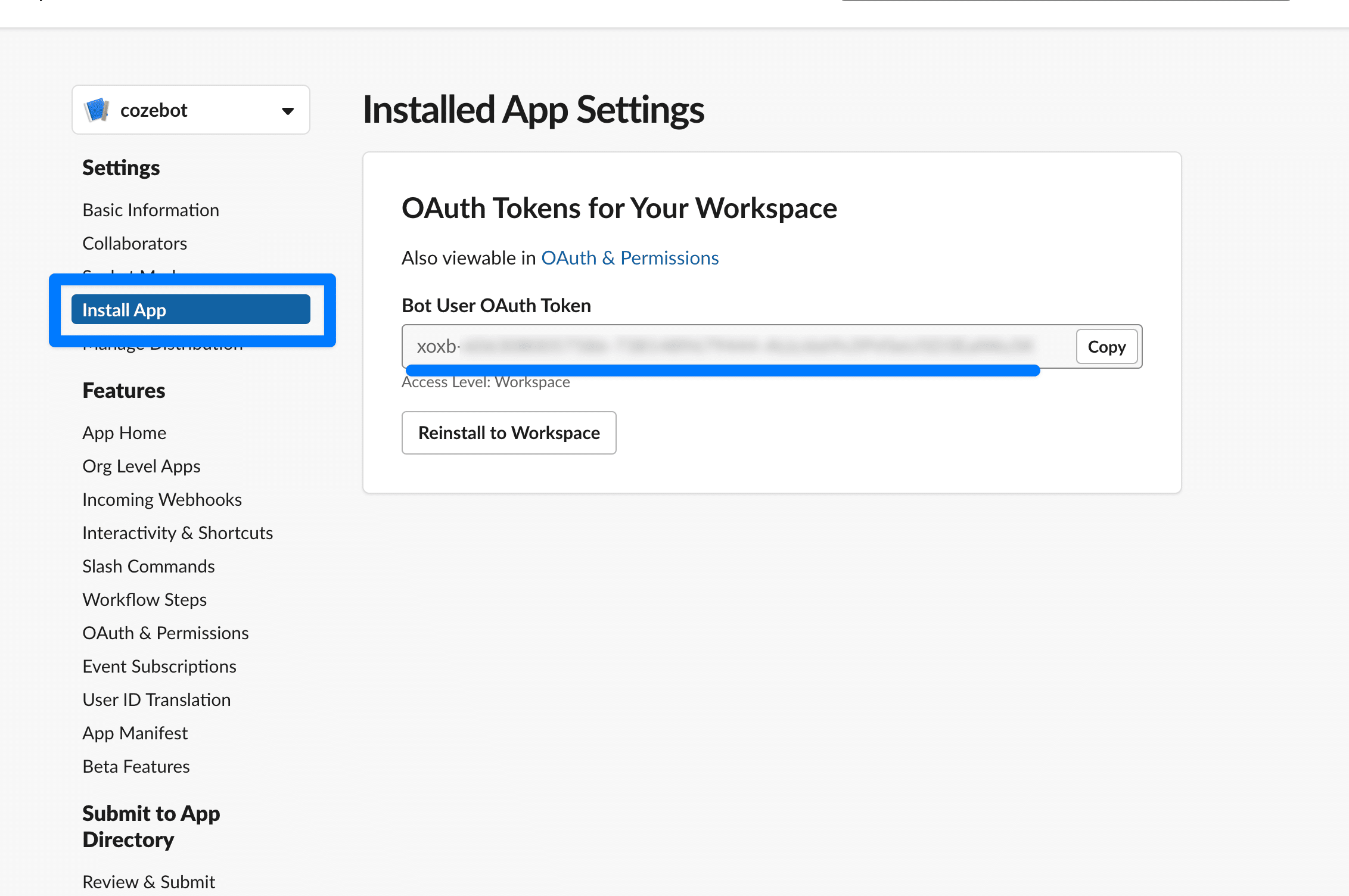
Task: Open Slash Commands page
Action: 148,567
